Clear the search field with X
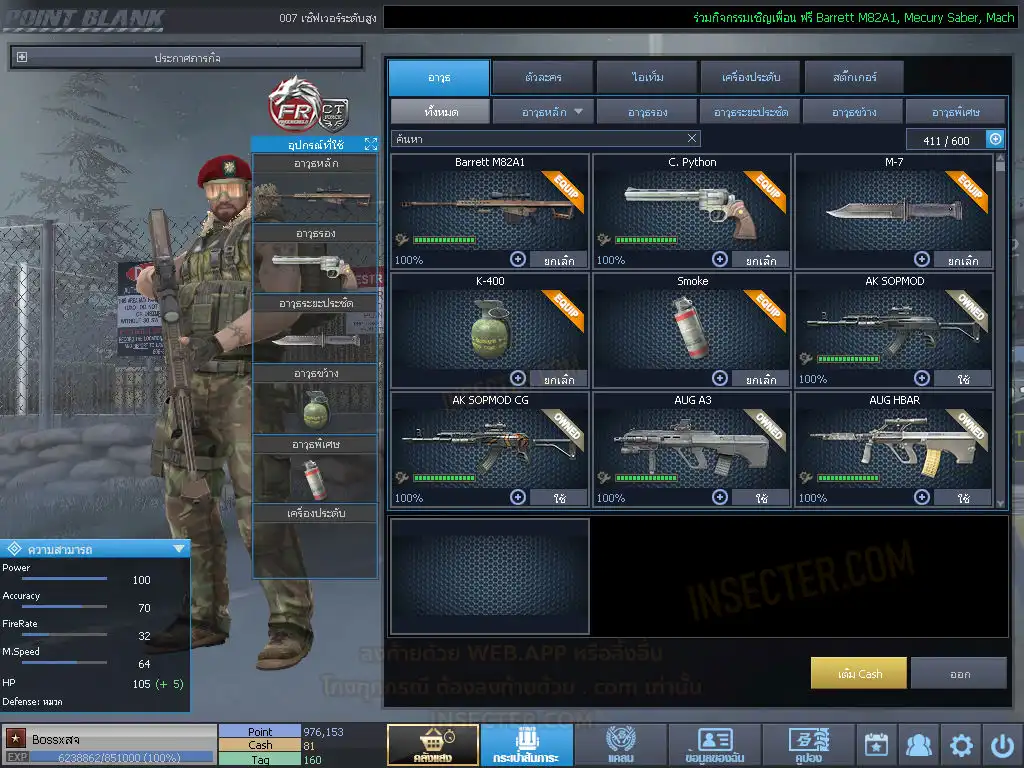This screenshot has height=768, width=1024. pos(692,139)
